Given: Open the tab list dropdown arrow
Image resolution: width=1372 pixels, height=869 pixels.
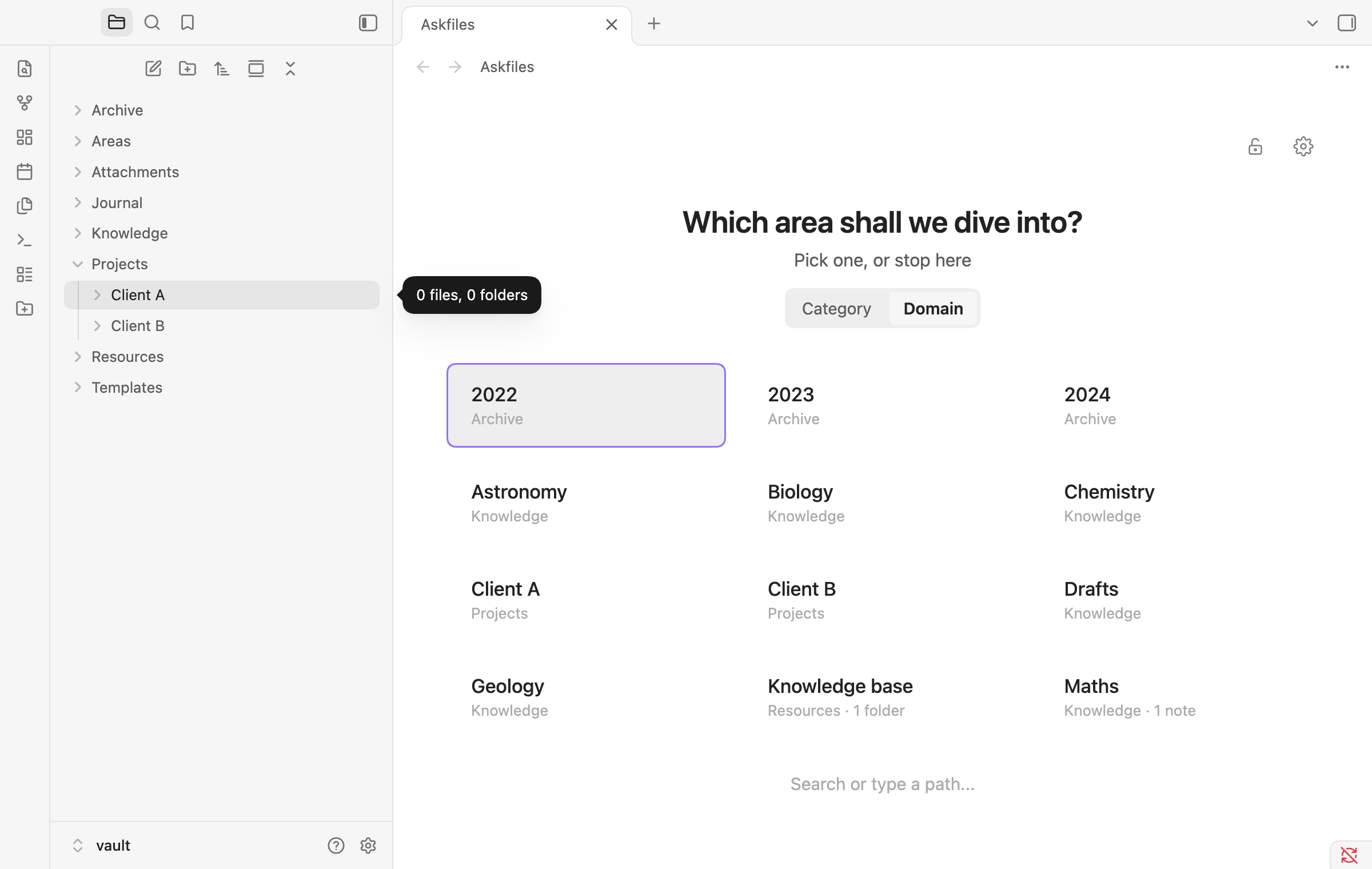Looking at the screenshot, I should [x=1313, y=23].
